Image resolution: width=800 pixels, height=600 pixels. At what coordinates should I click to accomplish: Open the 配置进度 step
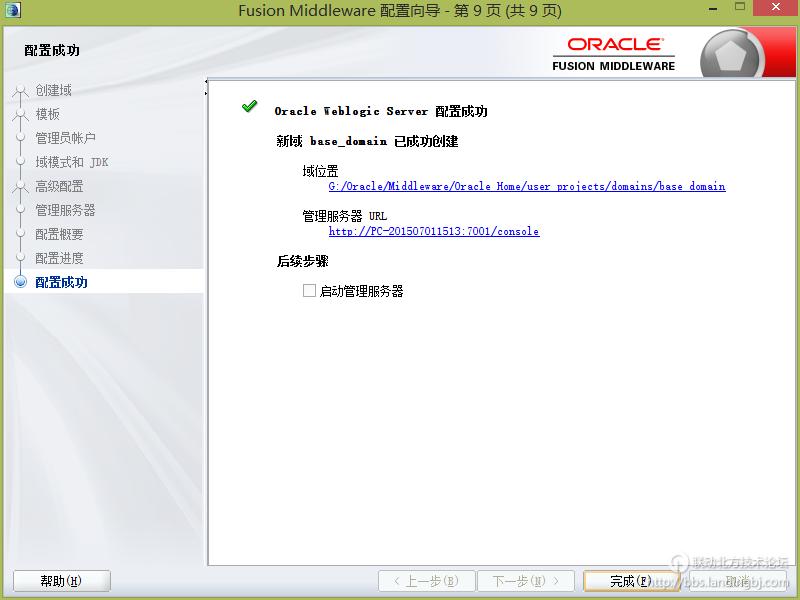[60, 258]
